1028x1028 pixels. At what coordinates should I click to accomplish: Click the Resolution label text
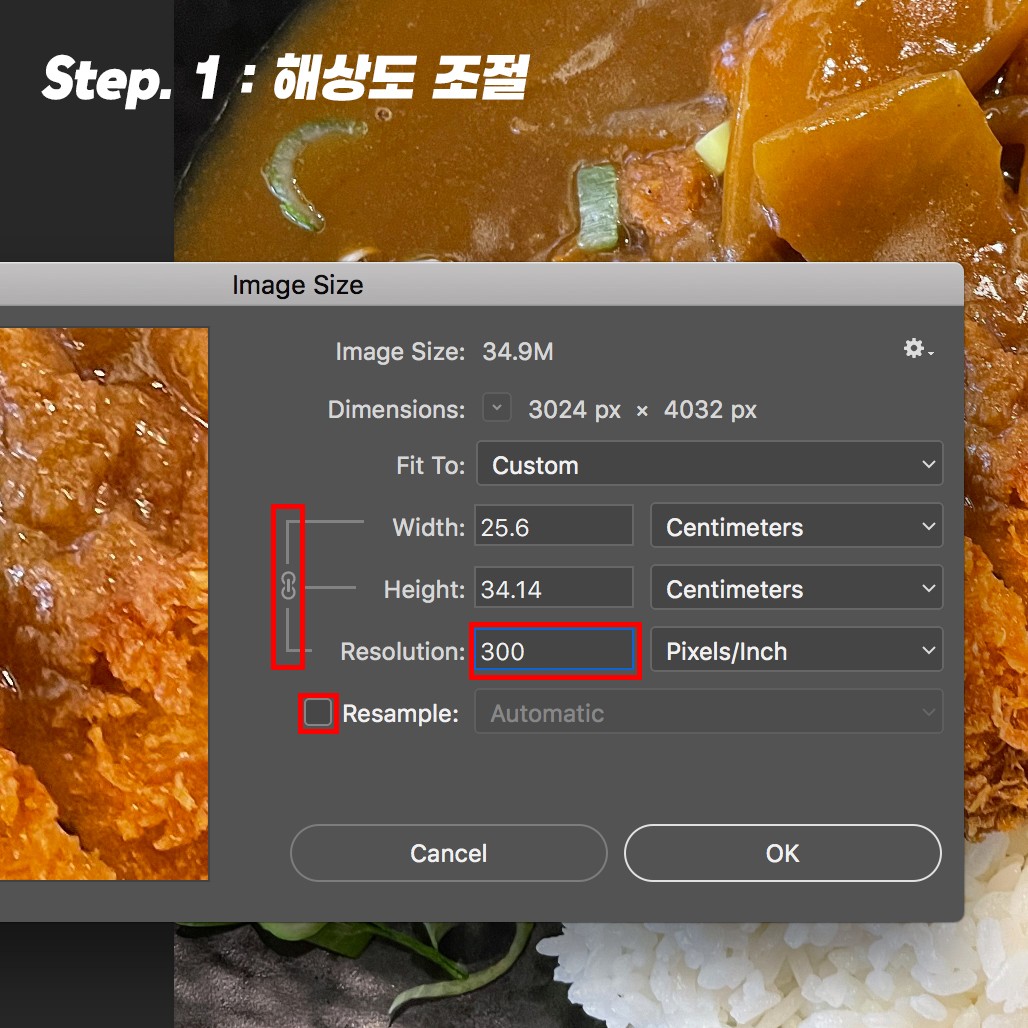tap(403, 652)
